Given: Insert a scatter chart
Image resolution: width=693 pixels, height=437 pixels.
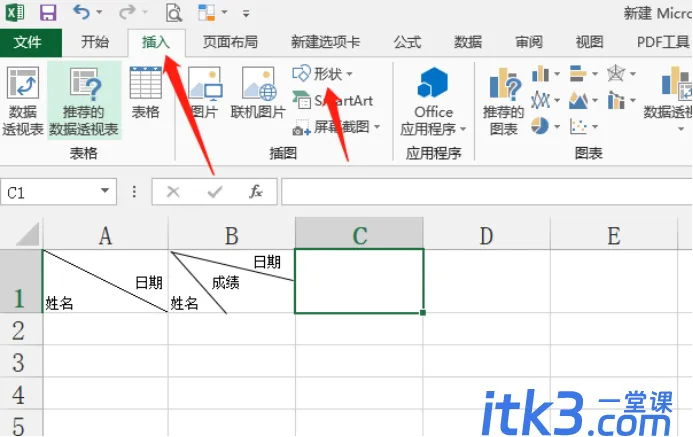Looking at the screenshot, I should (x=583, y=127).
